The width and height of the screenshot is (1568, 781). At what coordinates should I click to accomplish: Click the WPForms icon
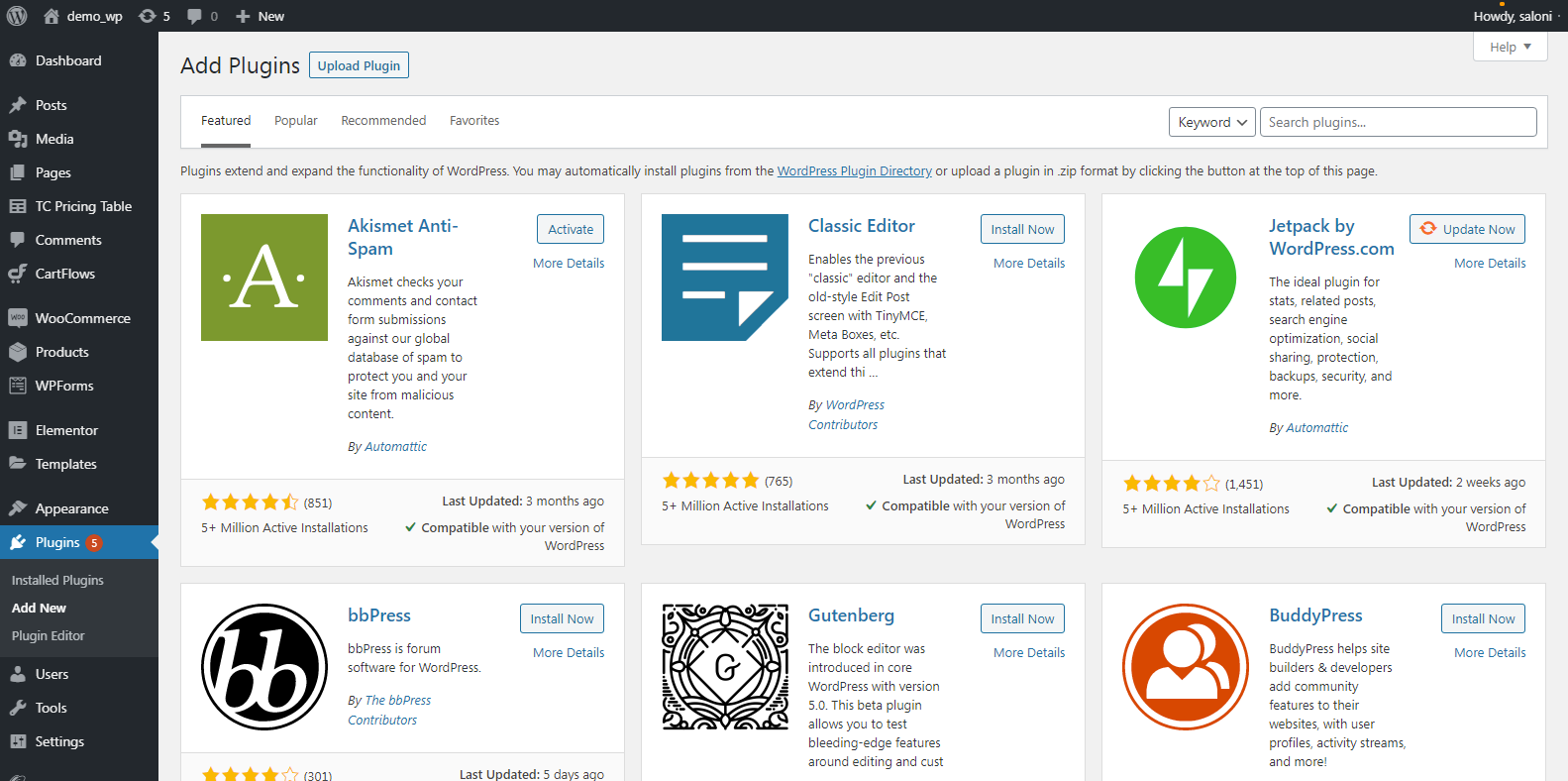[18, 386]
